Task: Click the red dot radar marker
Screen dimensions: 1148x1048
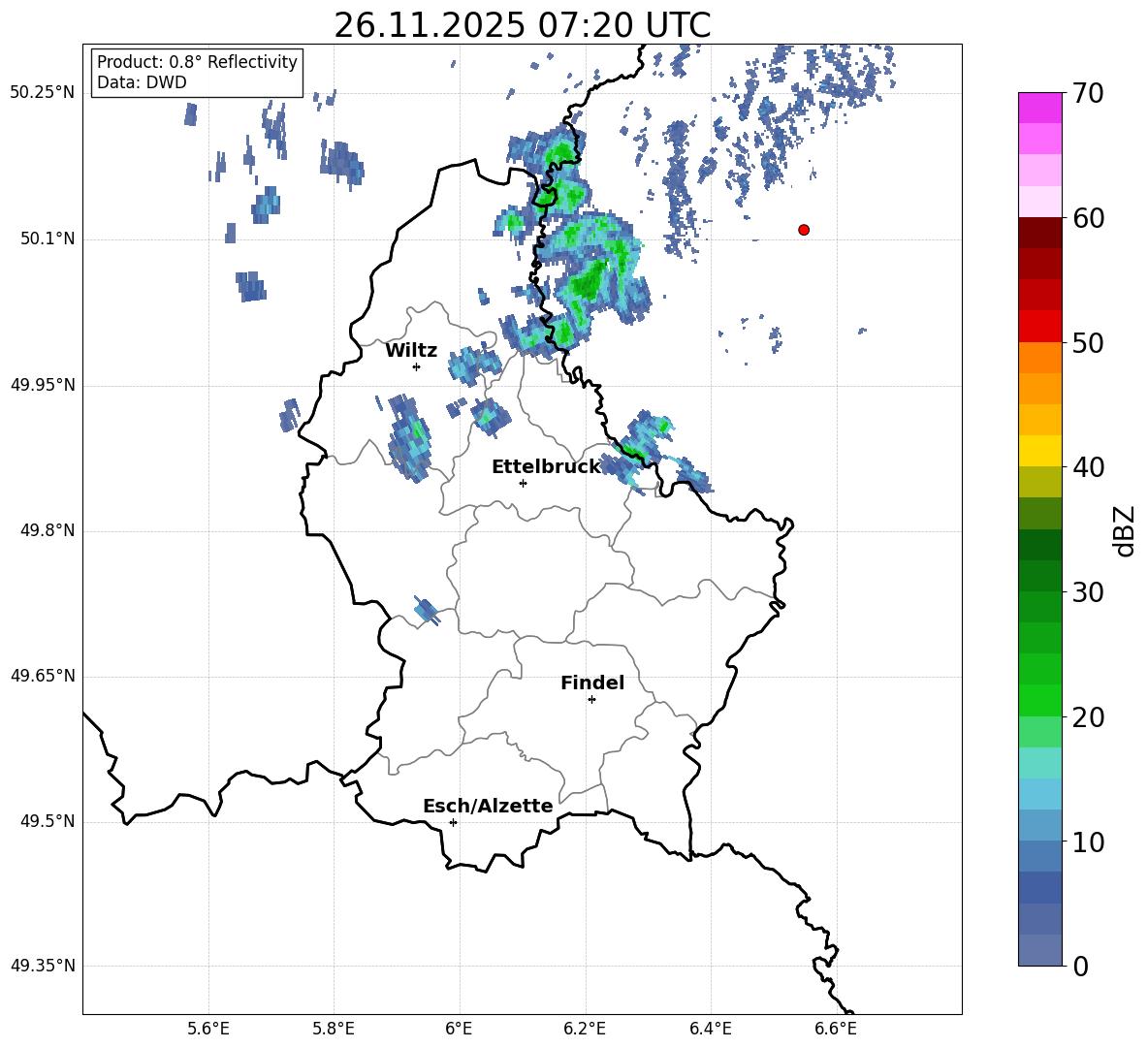Action: point(804,230)
